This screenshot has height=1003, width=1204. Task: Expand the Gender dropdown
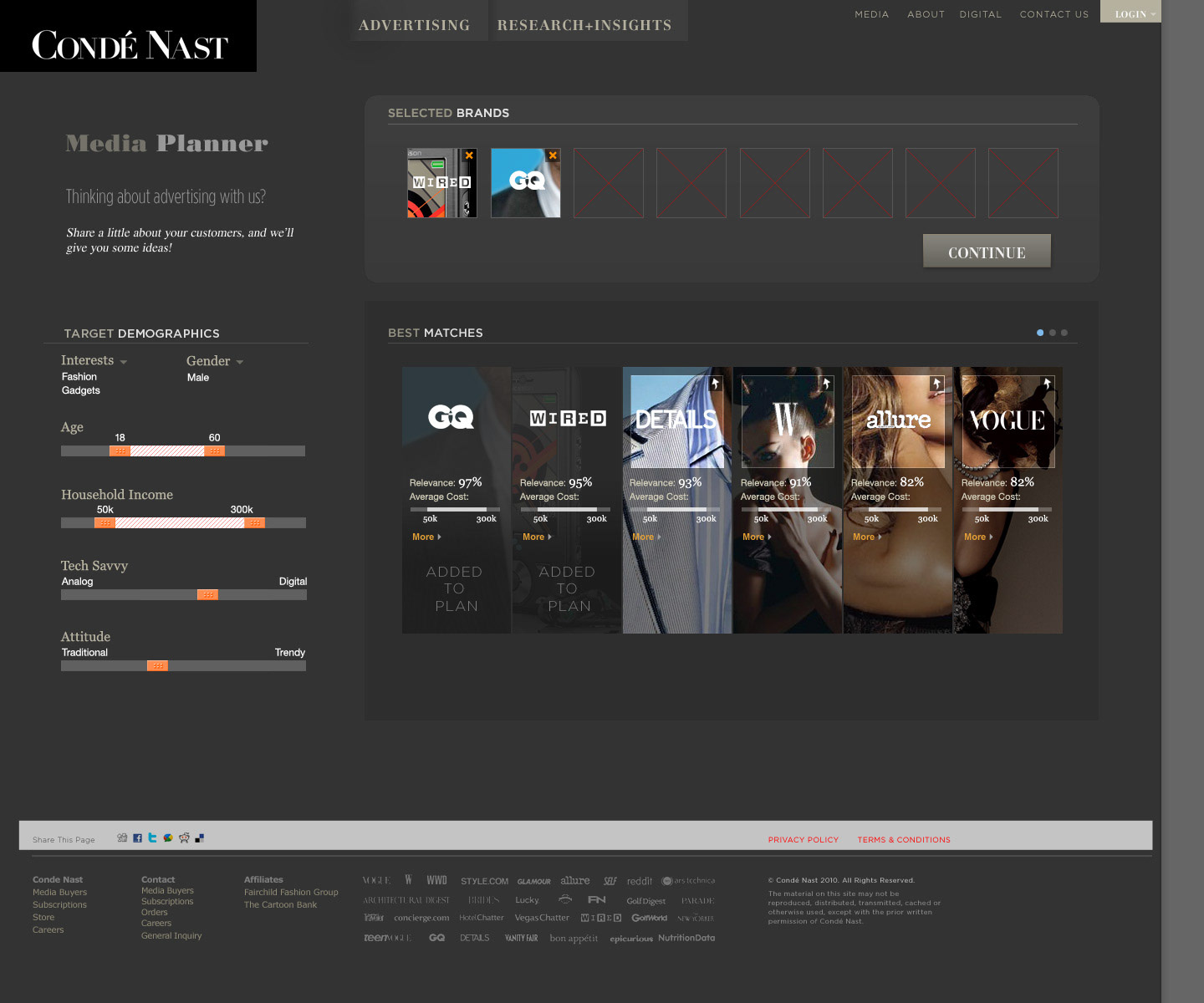[215, 361]
